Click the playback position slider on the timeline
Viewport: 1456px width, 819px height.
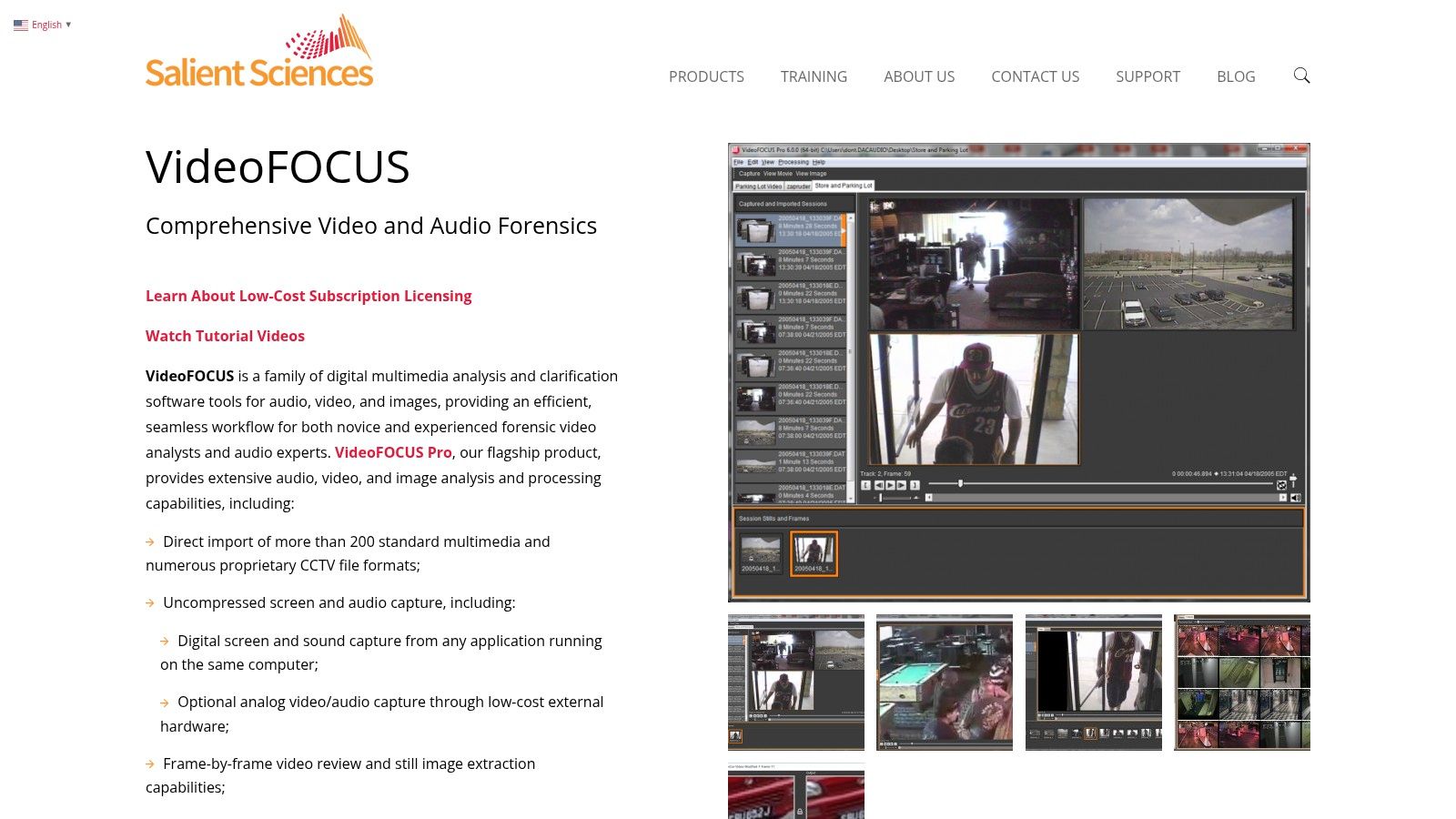pyautogui.click(x=961, y=484)
